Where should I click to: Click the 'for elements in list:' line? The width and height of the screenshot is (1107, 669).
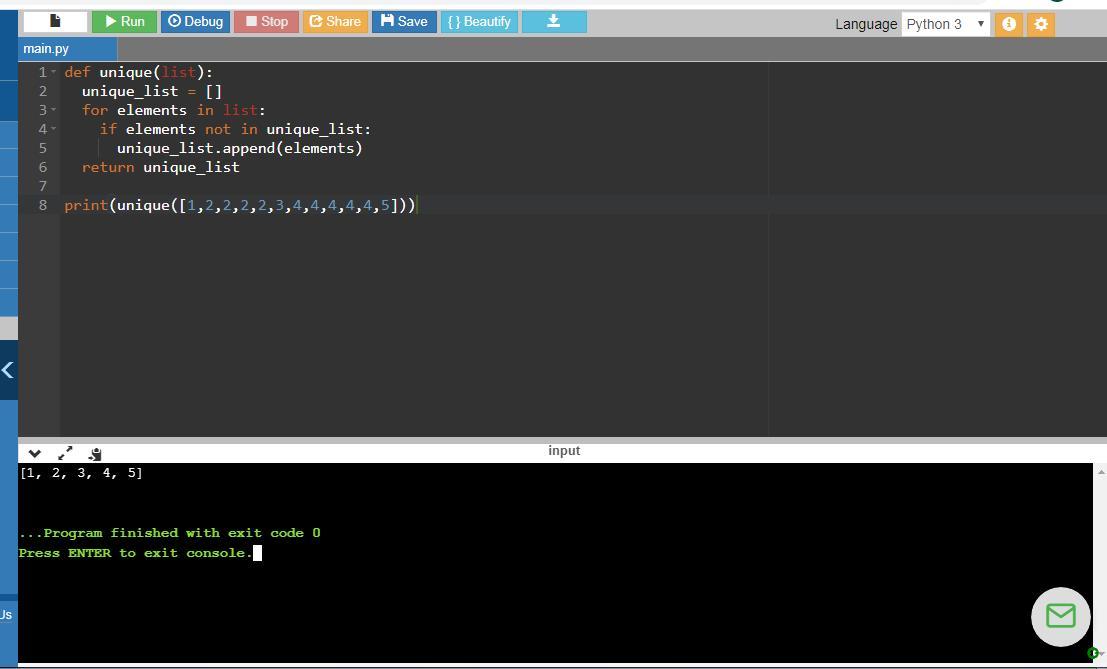pos(174,110)
